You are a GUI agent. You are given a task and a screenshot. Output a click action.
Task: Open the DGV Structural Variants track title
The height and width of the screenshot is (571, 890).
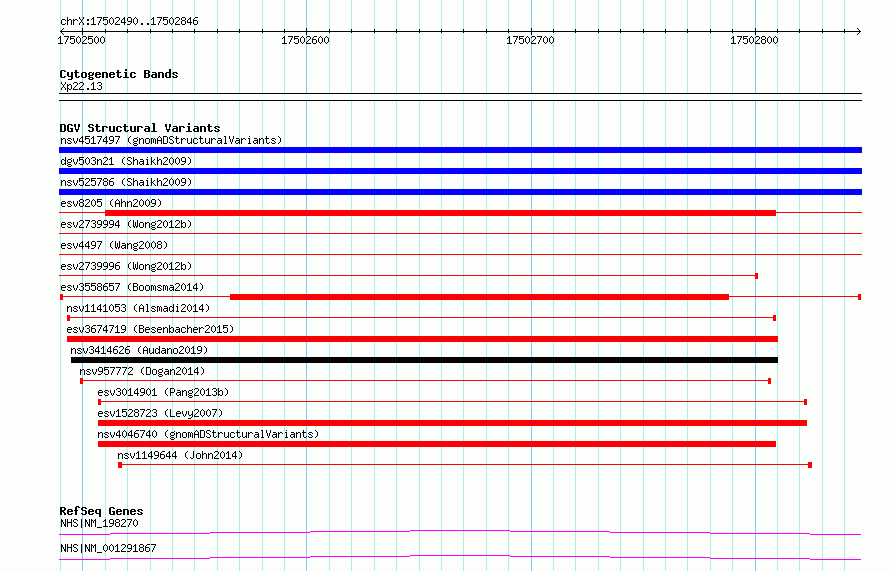click(140, 128)
